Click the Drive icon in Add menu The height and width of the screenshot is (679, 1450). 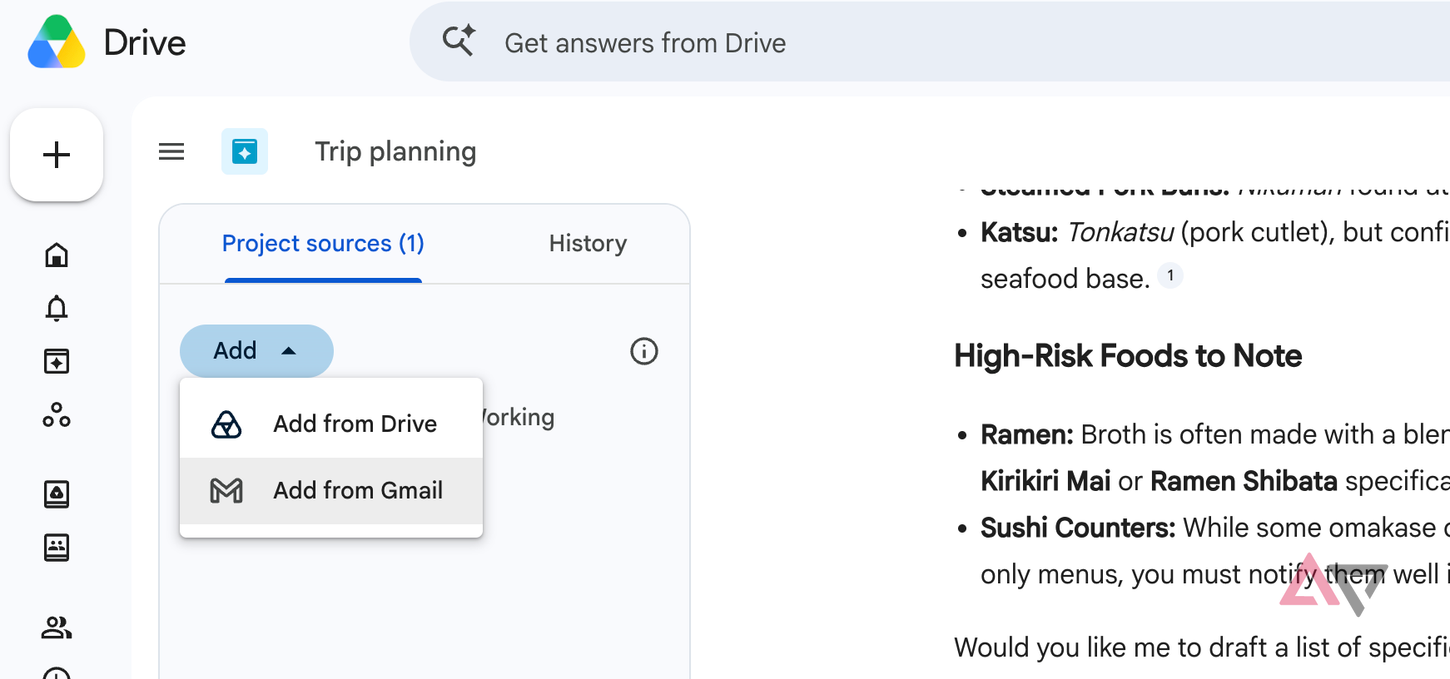point(227,424)
